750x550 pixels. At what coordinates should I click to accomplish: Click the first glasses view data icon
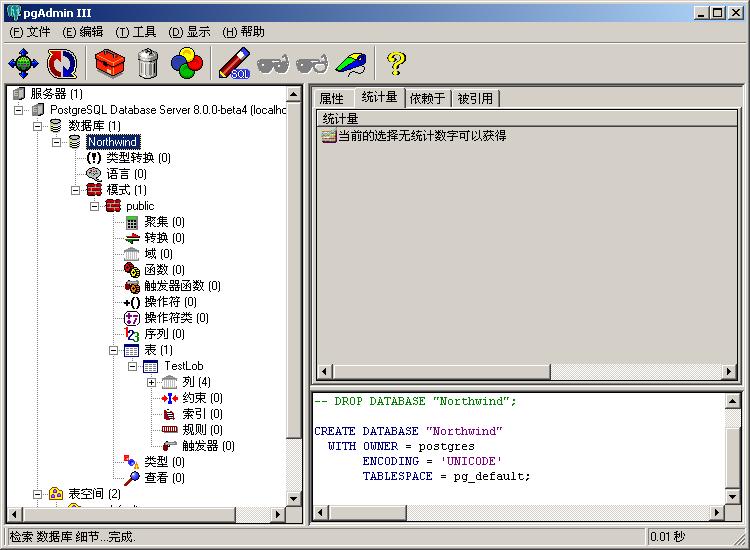273,64
